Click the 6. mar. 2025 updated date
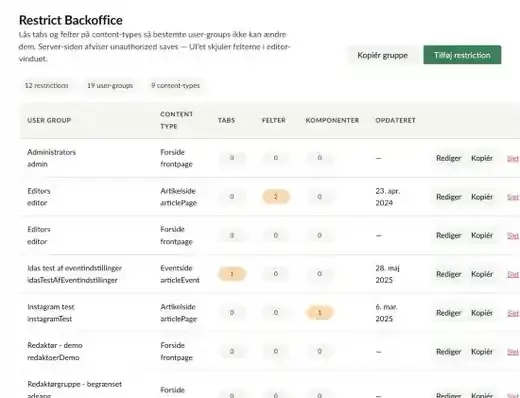Image resolution: width=520 pixels, height=398 pixels. coord(387,313)
